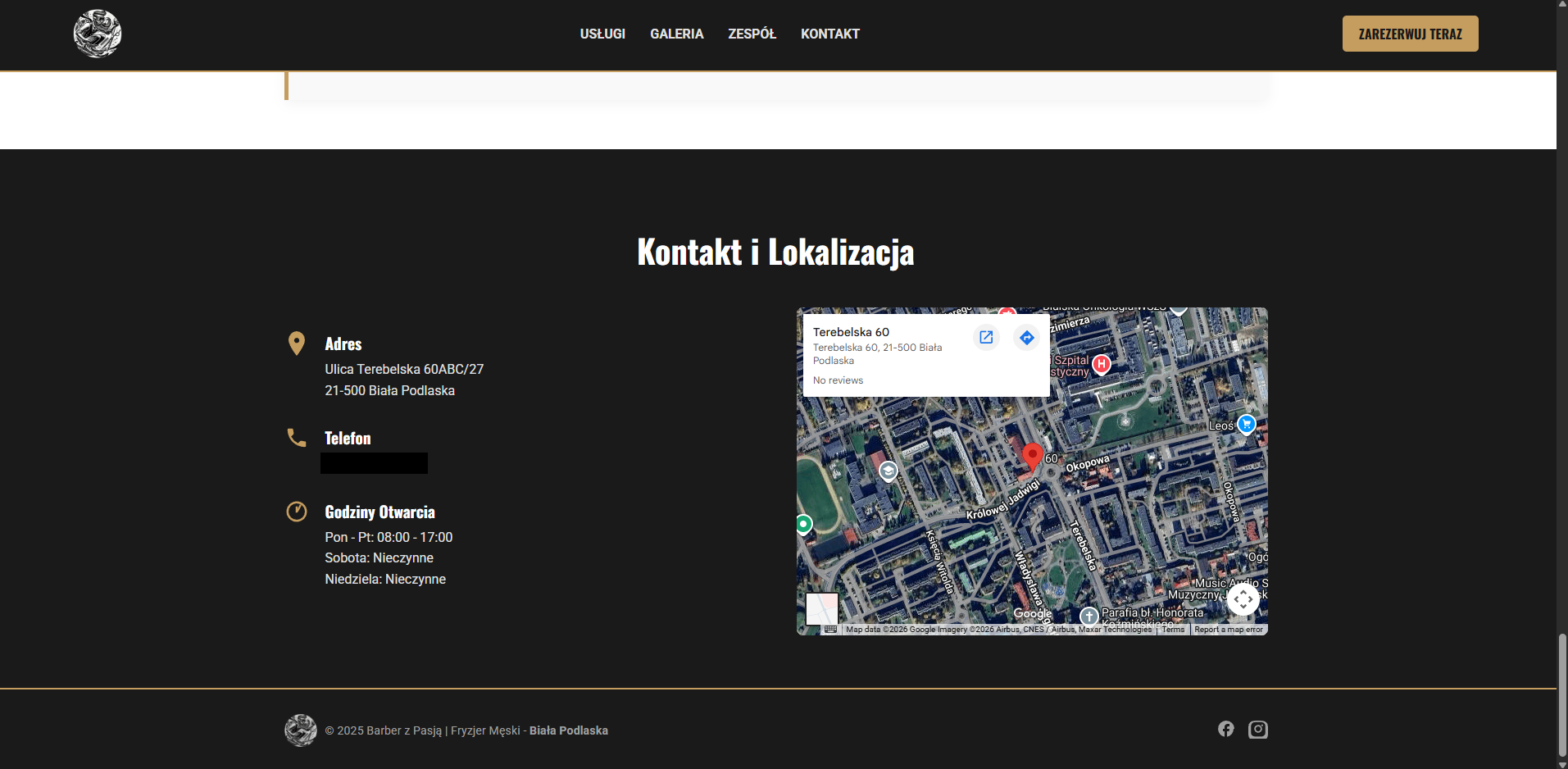Click the phone icon beside Telefon heading
Screen dimensions: 1568x769
(296, 437)
